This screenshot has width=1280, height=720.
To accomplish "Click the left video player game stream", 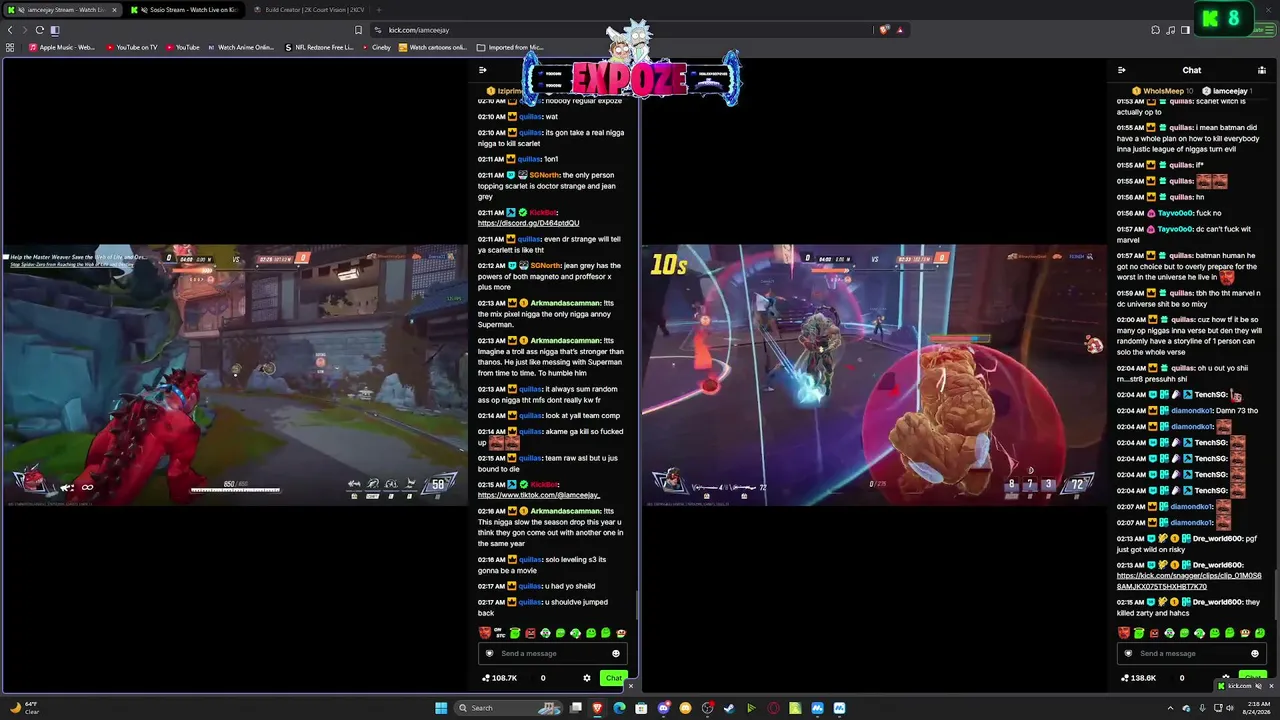I will click(235, 375).
